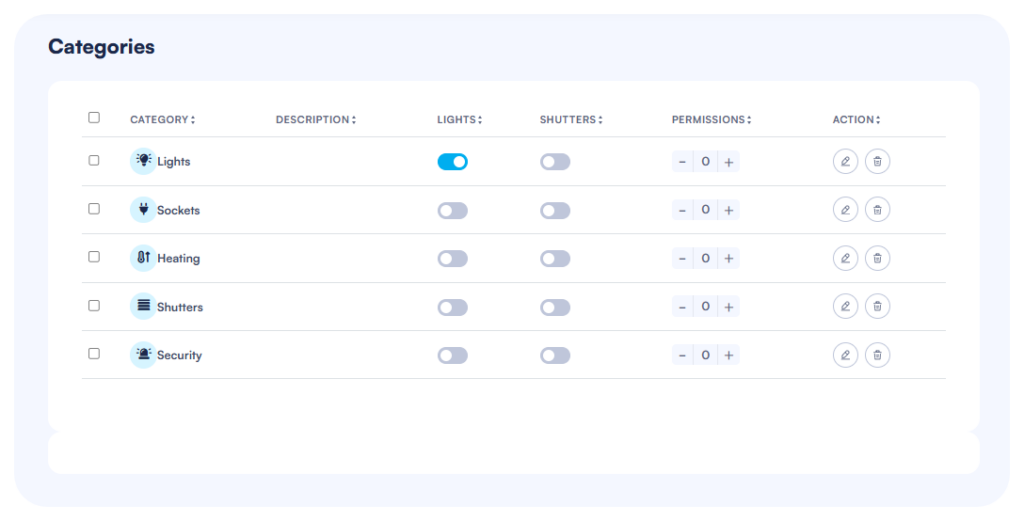
Task: Sort by the Description column header
Action: [x=315, y=120]
